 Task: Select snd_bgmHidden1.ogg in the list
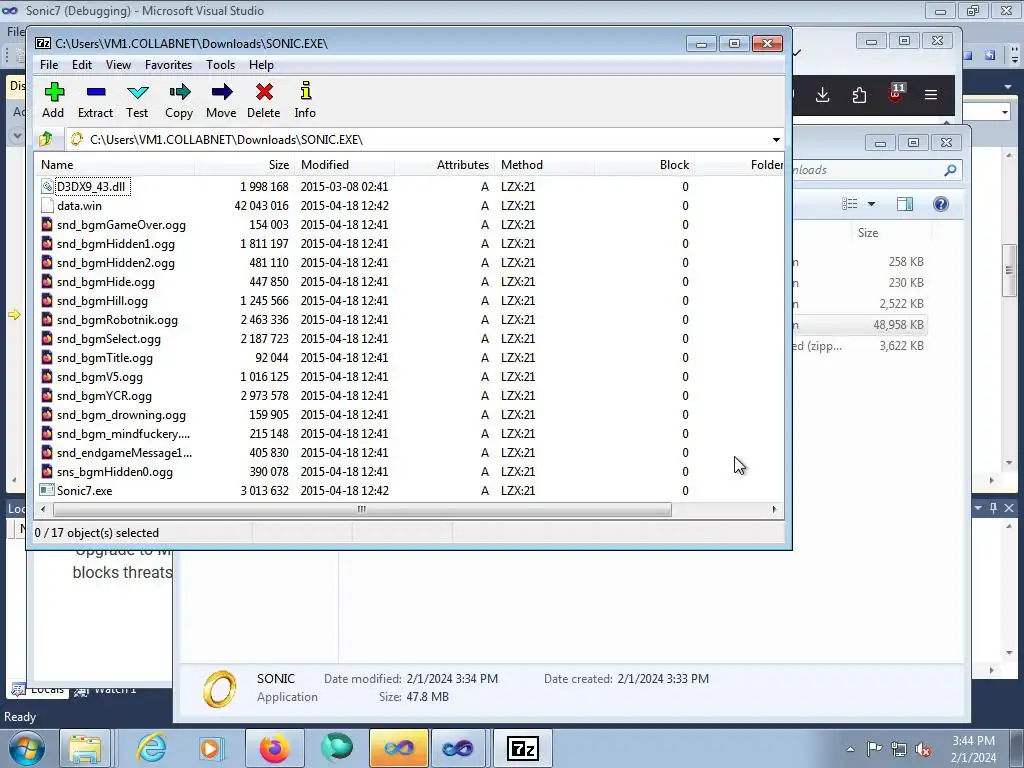[x=116, y=244]
